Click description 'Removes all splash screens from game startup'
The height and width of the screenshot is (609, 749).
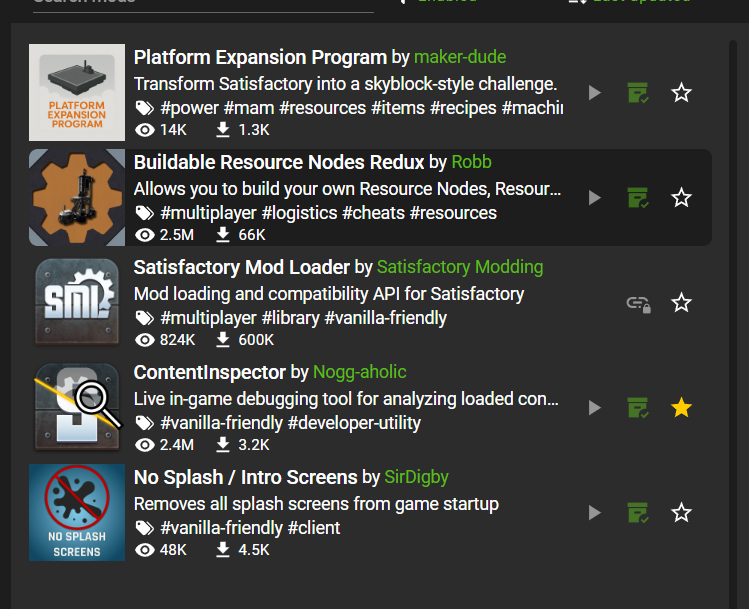pyautogui.click(x=316, y=504)
